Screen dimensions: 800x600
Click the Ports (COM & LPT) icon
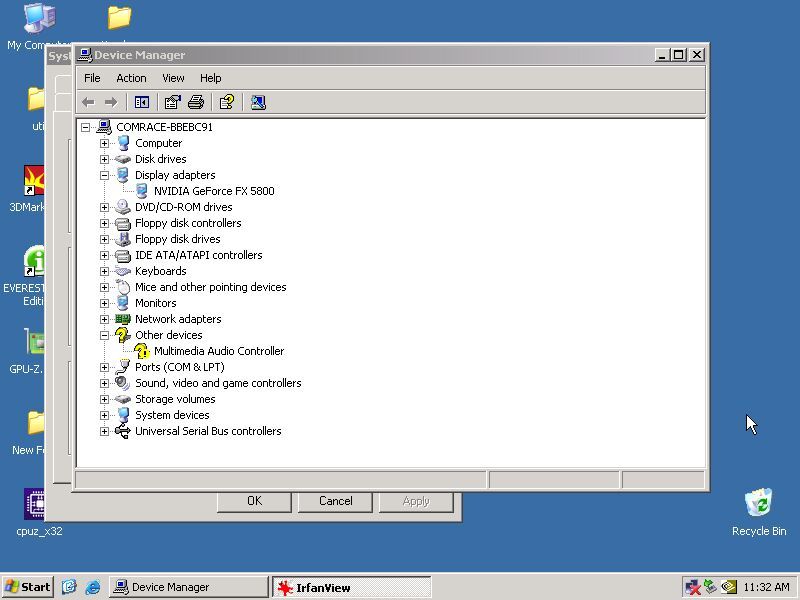123,366
